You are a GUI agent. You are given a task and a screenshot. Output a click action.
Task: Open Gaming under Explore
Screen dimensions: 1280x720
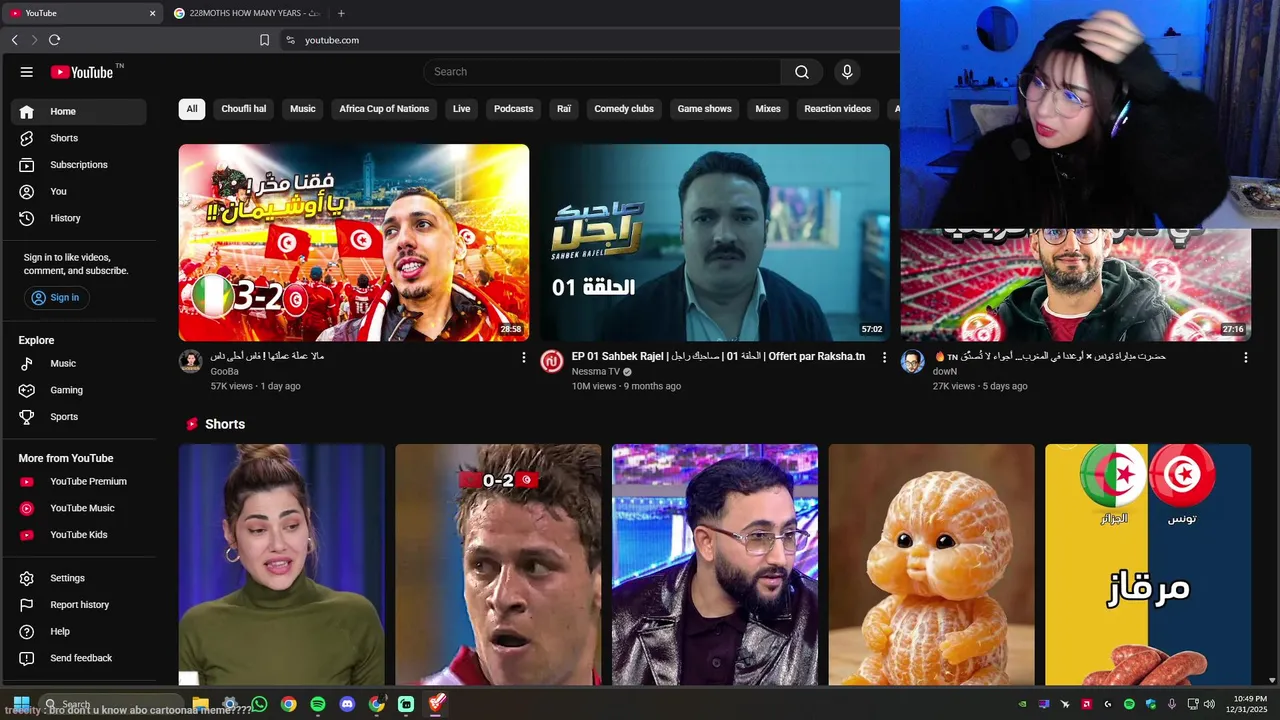[x=78, y=390]
